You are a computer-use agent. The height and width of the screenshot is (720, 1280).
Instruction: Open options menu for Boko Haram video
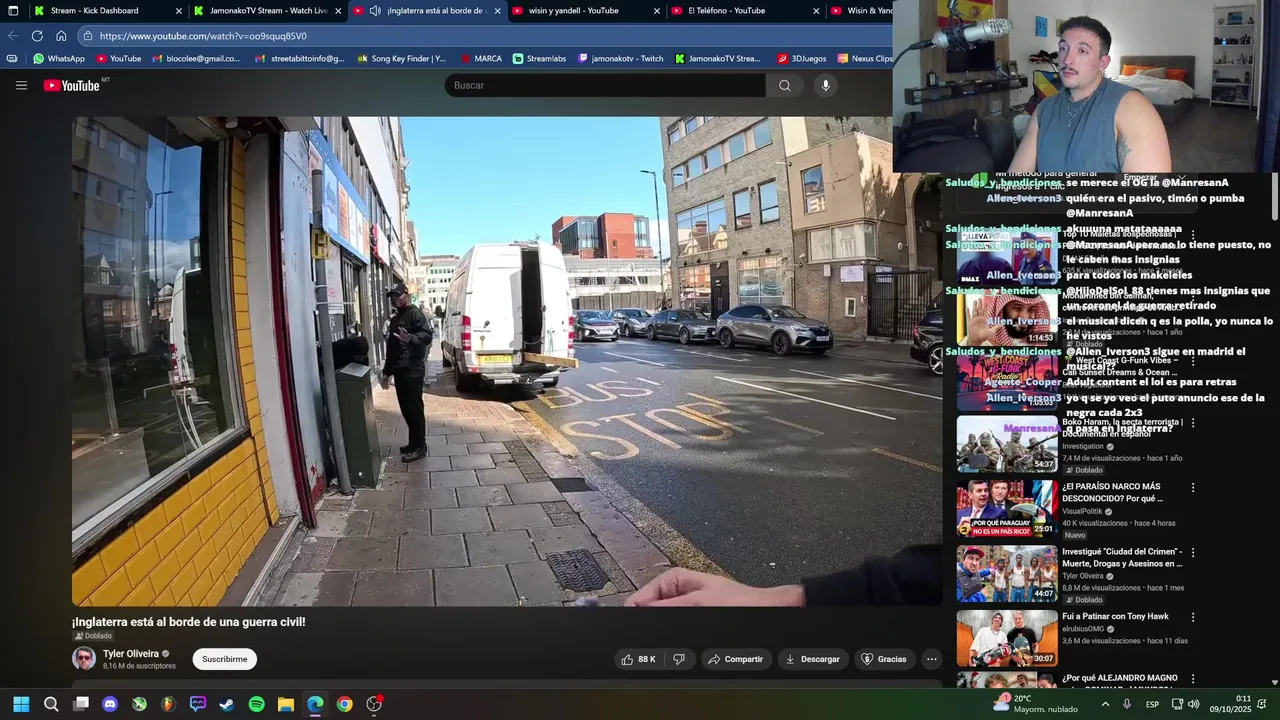click(1192, 423)
